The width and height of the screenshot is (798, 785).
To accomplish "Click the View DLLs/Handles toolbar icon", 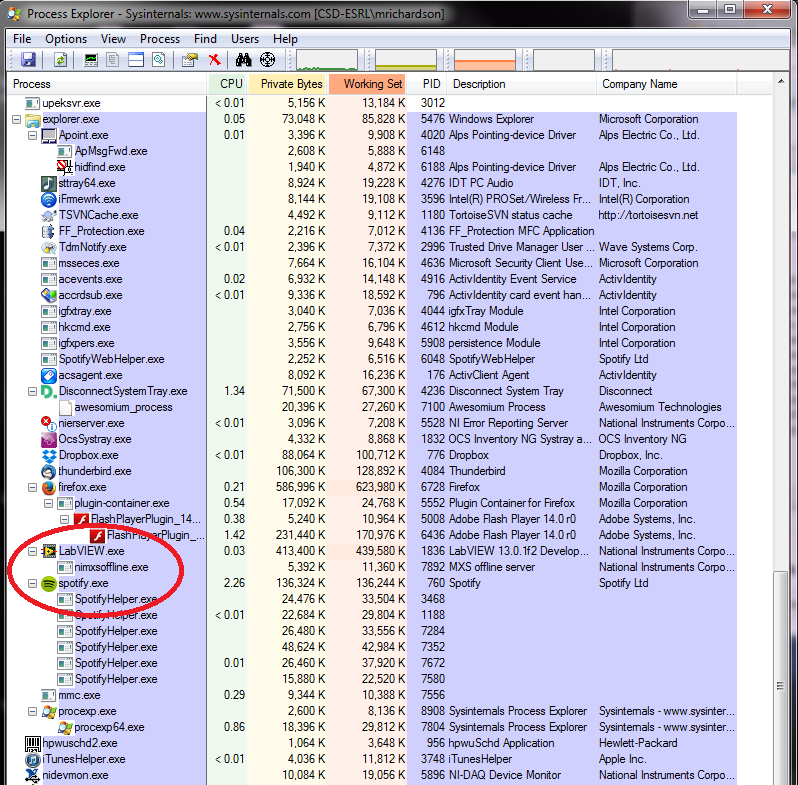I will tap(159, 60).
